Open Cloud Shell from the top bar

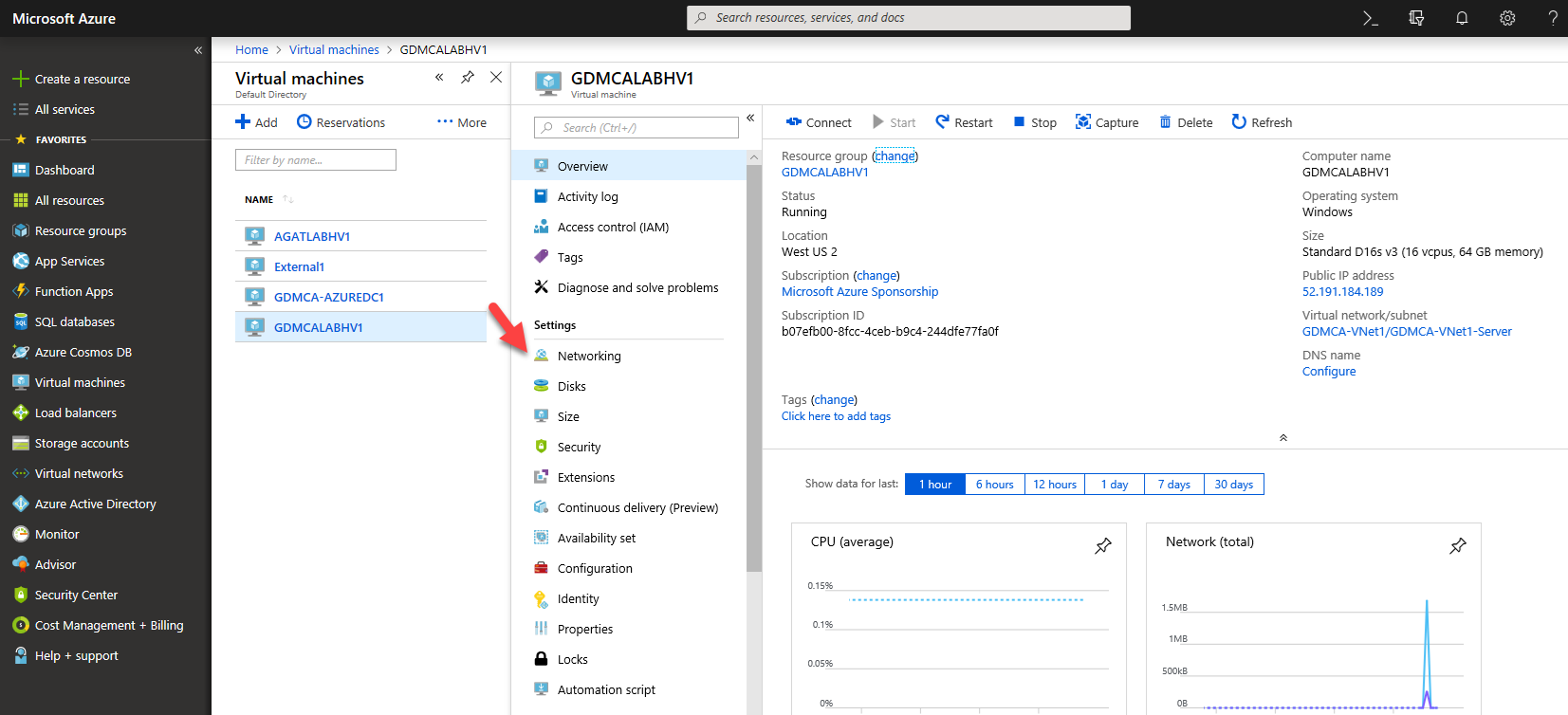[x=1370, y=18]
